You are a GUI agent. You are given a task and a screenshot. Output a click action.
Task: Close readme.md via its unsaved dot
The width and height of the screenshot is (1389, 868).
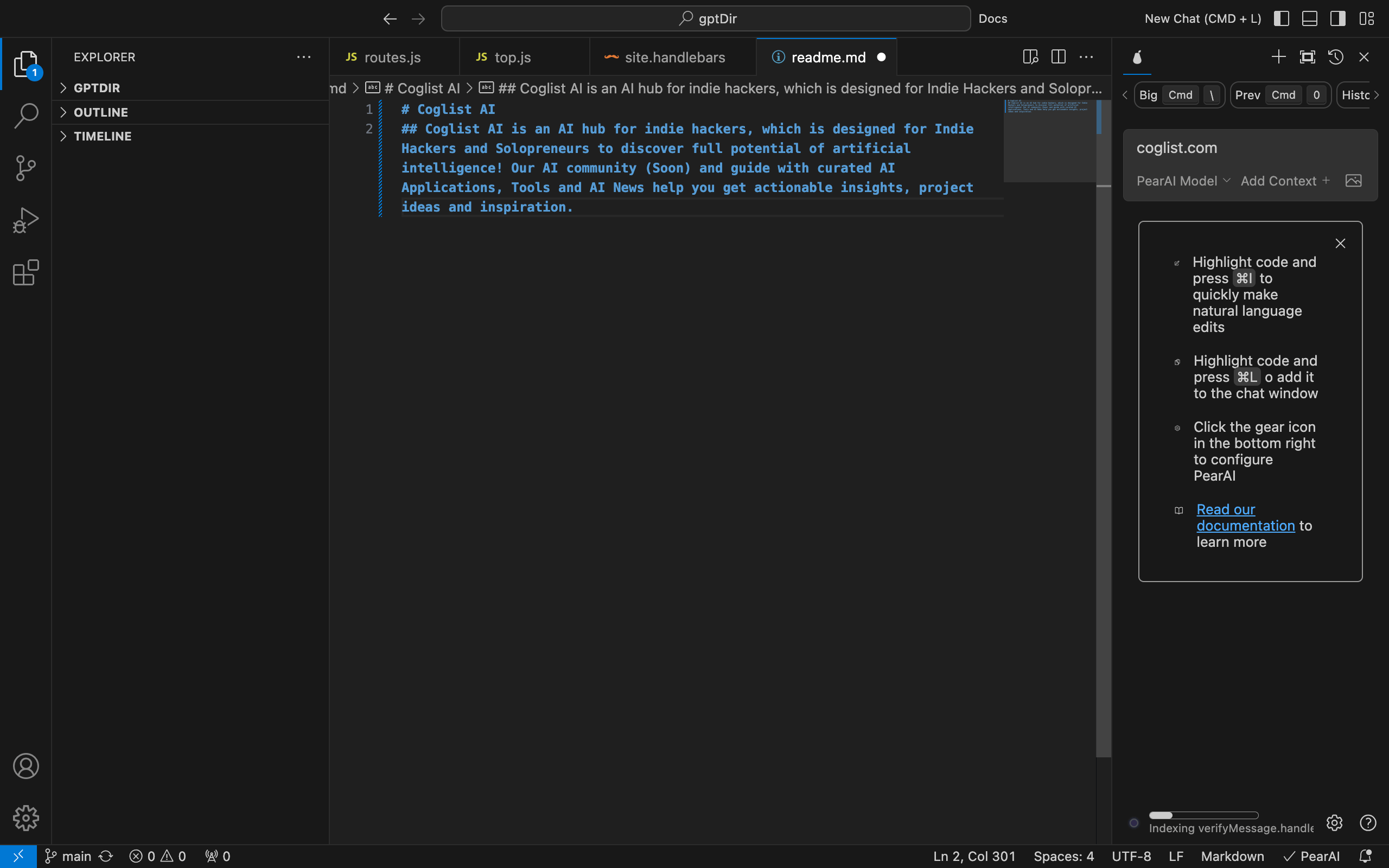coord(882,57)
